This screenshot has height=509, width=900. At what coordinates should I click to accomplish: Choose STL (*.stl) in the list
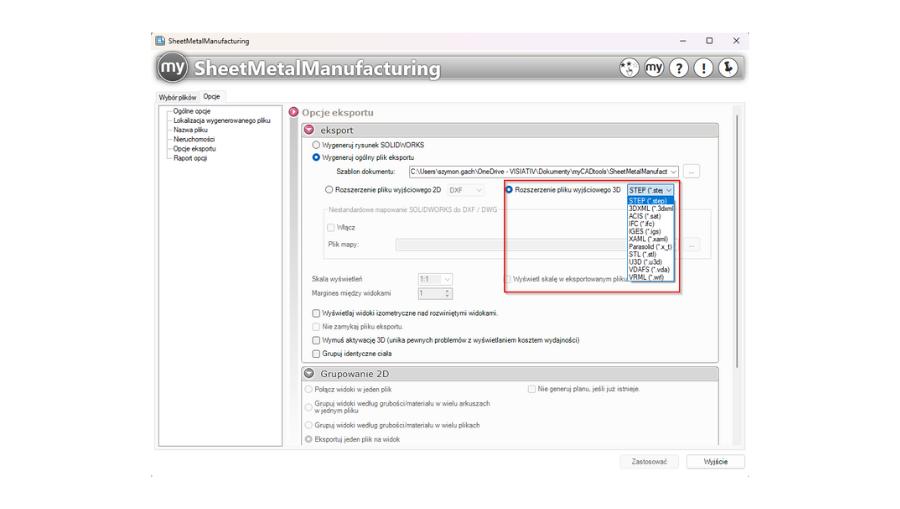coord(650,254)
